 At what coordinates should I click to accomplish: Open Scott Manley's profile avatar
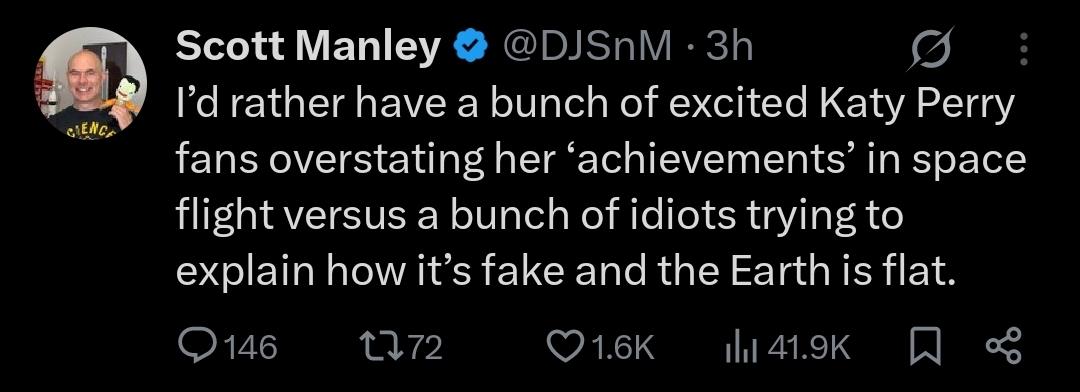click(90, 84)
